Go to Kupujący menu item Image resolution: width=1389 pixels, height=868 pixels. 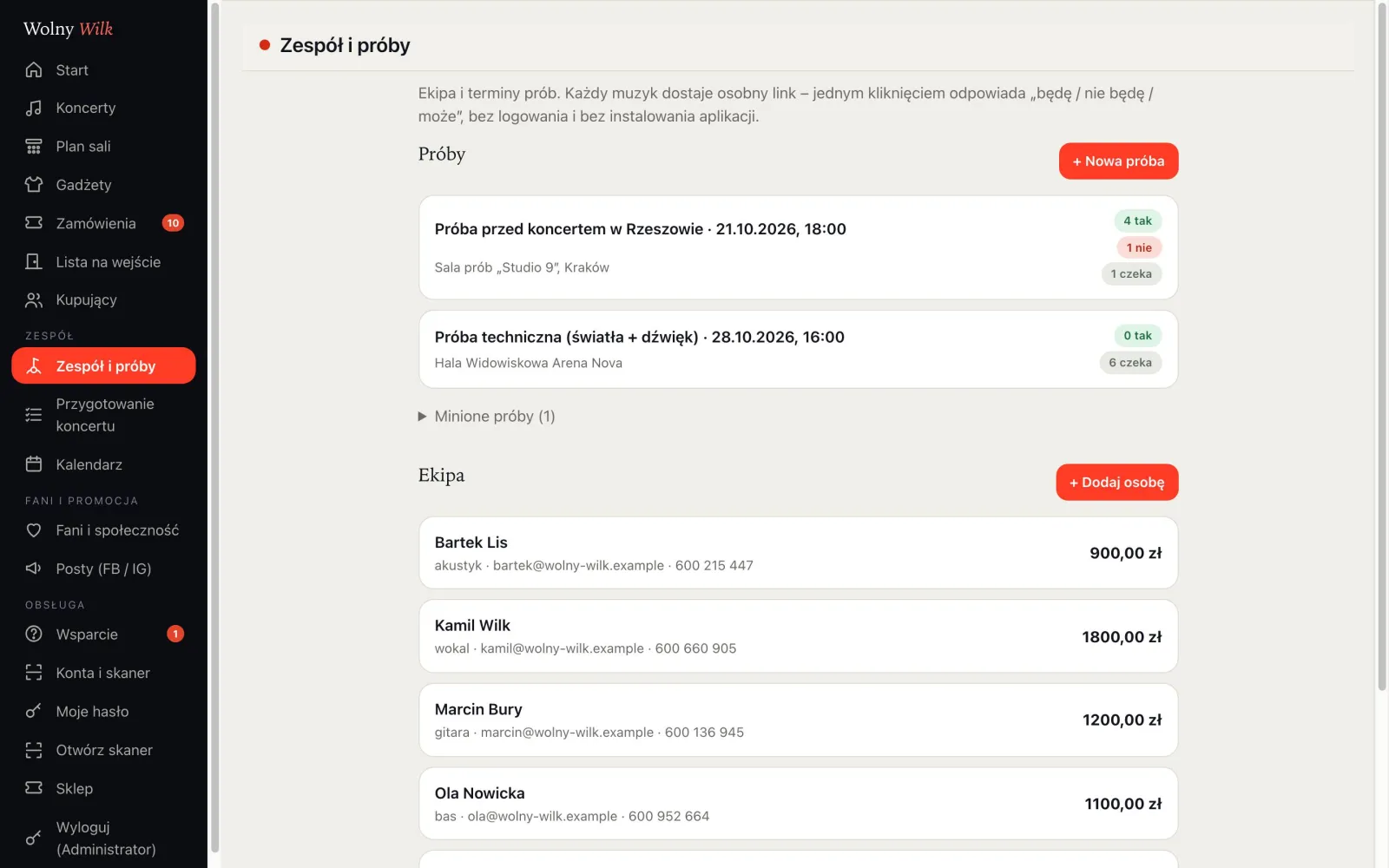click(103, 299)
